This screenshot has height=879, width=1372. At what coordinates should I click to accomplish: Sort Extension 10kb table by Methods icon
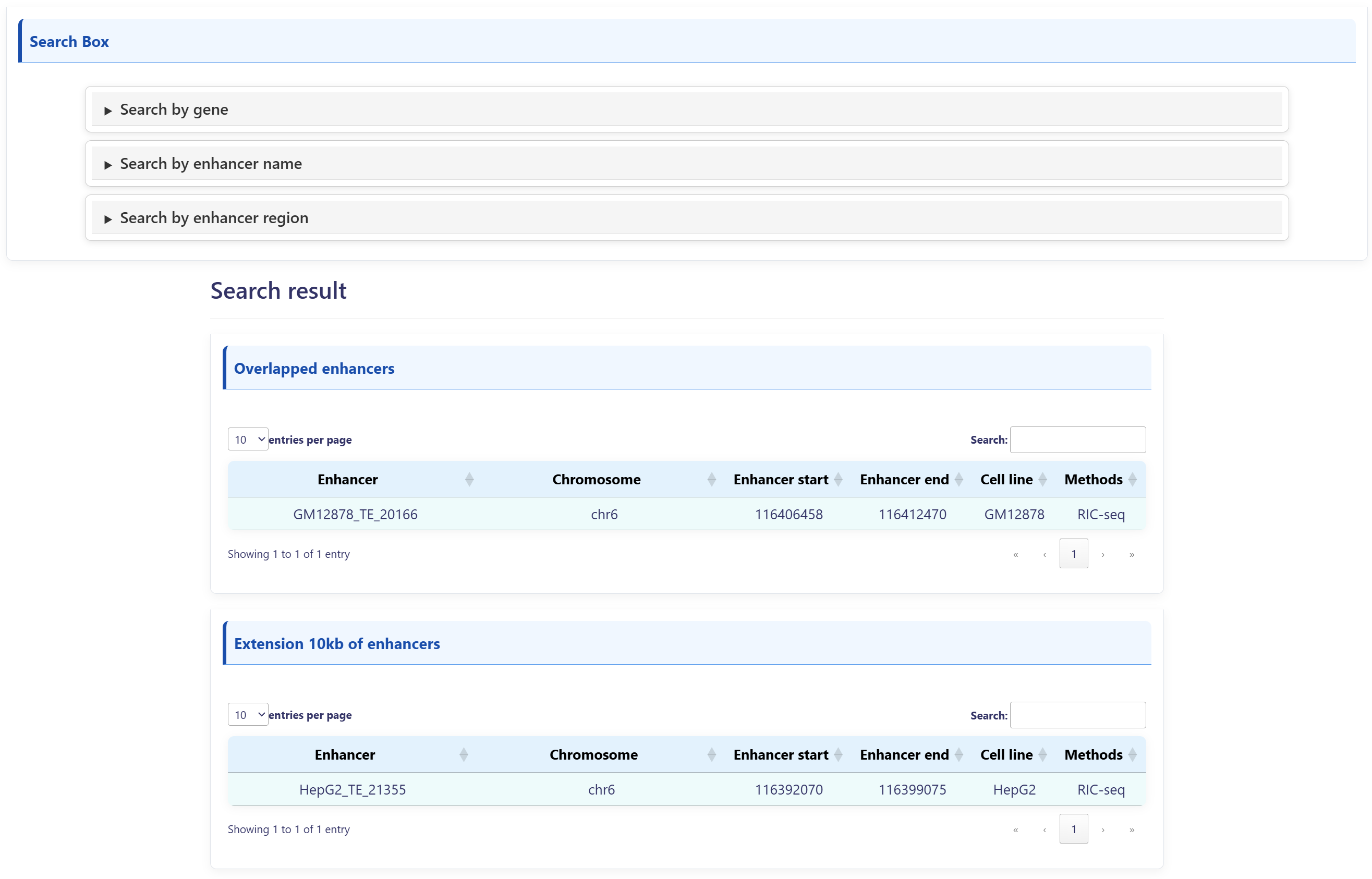click(x=1132, y=754)
